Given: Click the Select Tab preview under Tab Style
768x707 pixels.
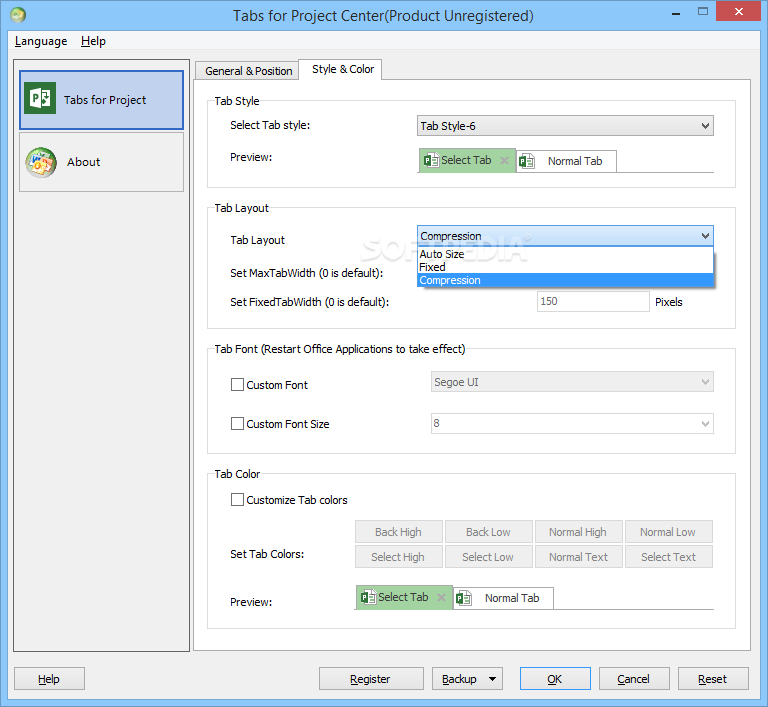Looking at the screenshot, I should 467,160.
